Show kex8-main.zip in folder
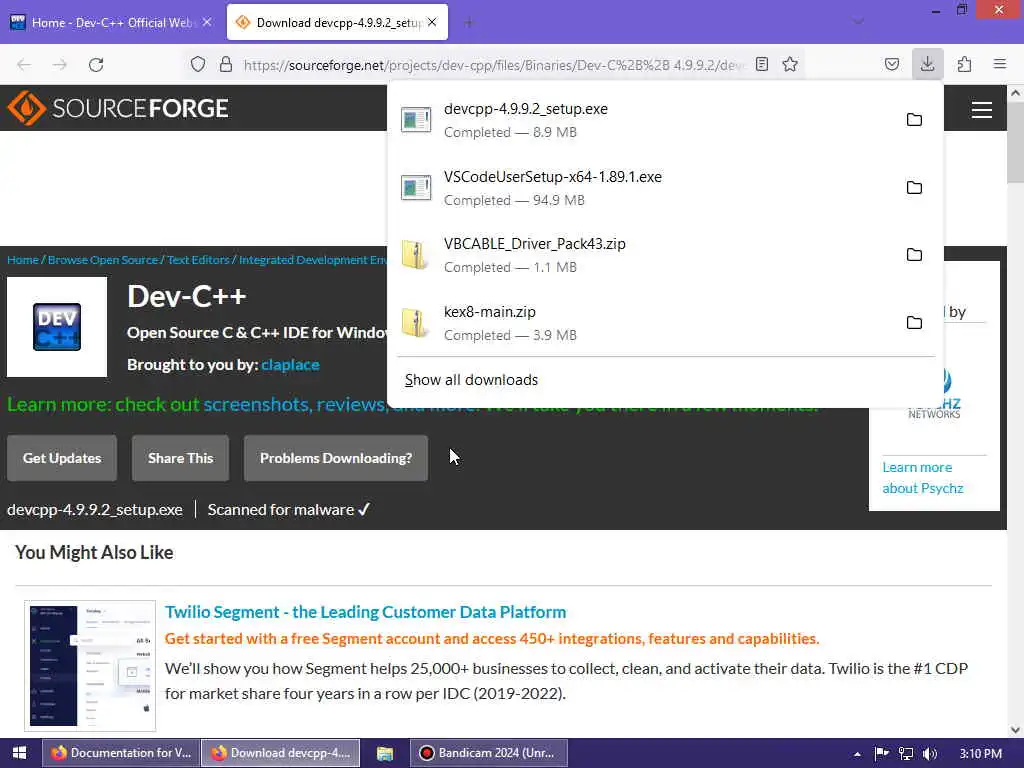Viewport: 1024px width, 768px height. coord(914,323)
